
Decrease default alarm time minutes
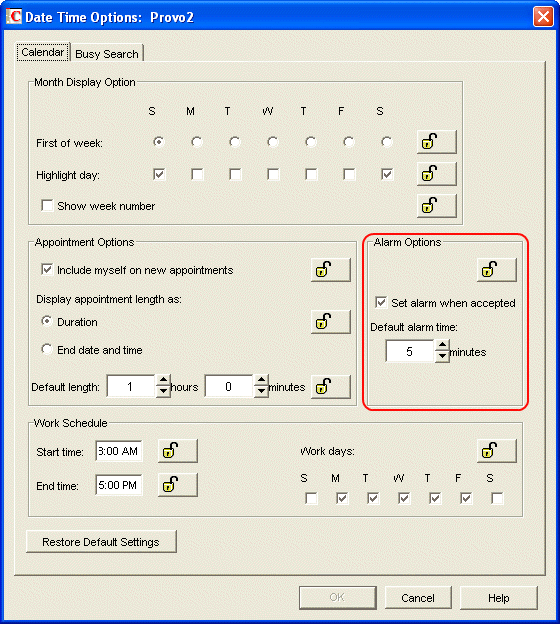tap(442, 357)
